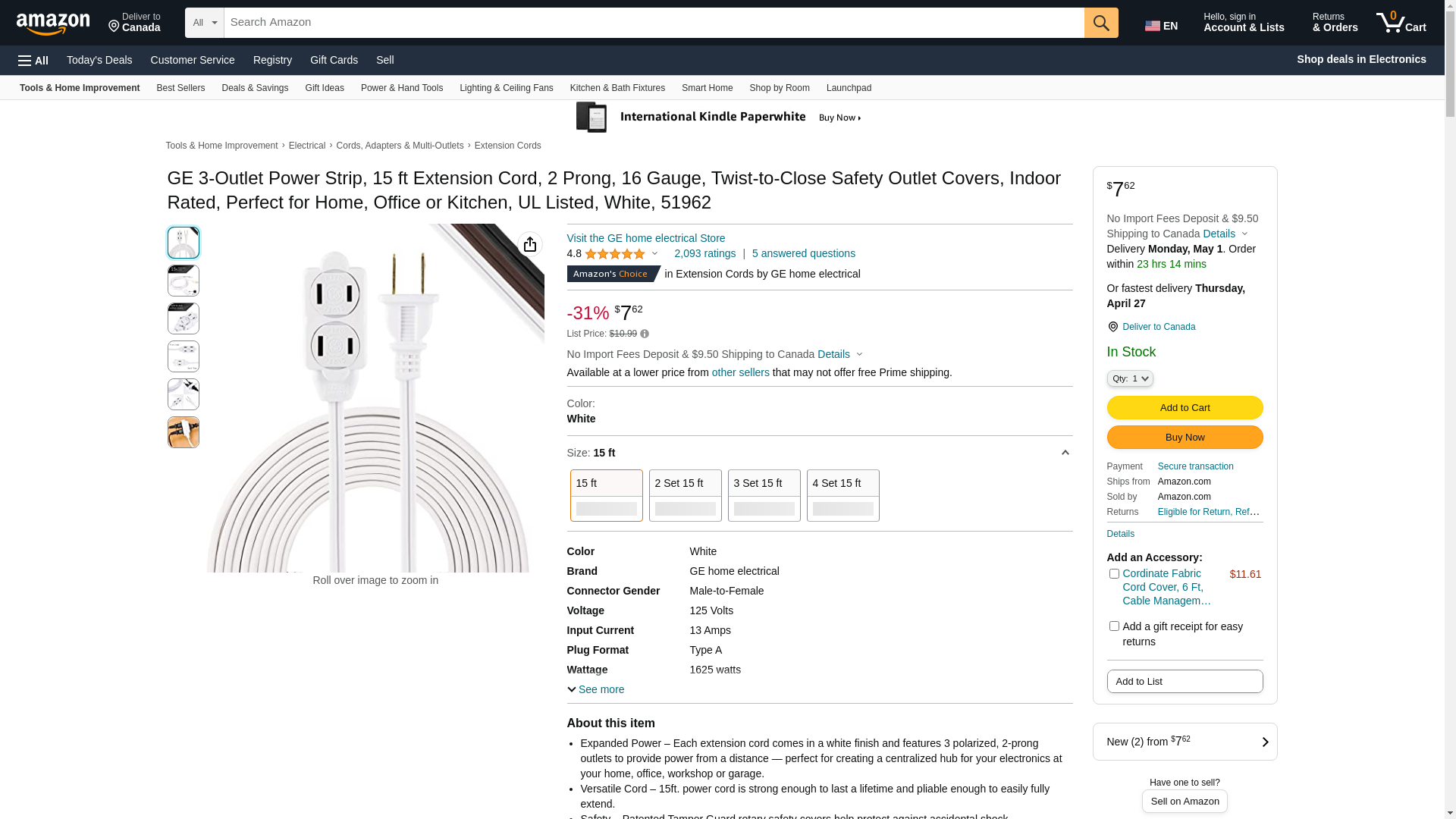The height and width of the screenshot is (819, 1456).
Task: Expand See more product details
Action: 596,689
